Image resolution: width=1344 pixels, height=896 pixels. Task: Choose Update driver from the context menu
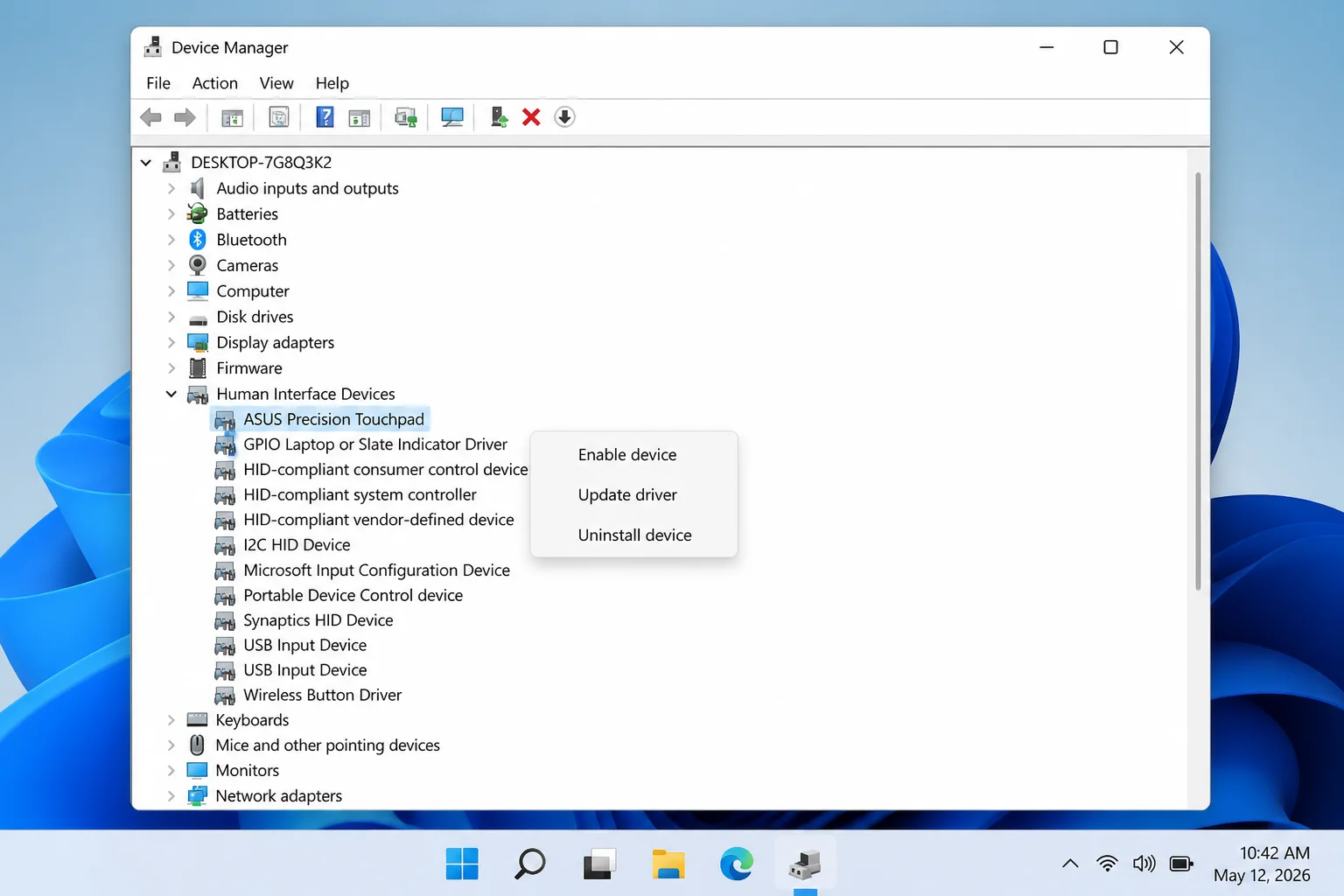point(633,494)
